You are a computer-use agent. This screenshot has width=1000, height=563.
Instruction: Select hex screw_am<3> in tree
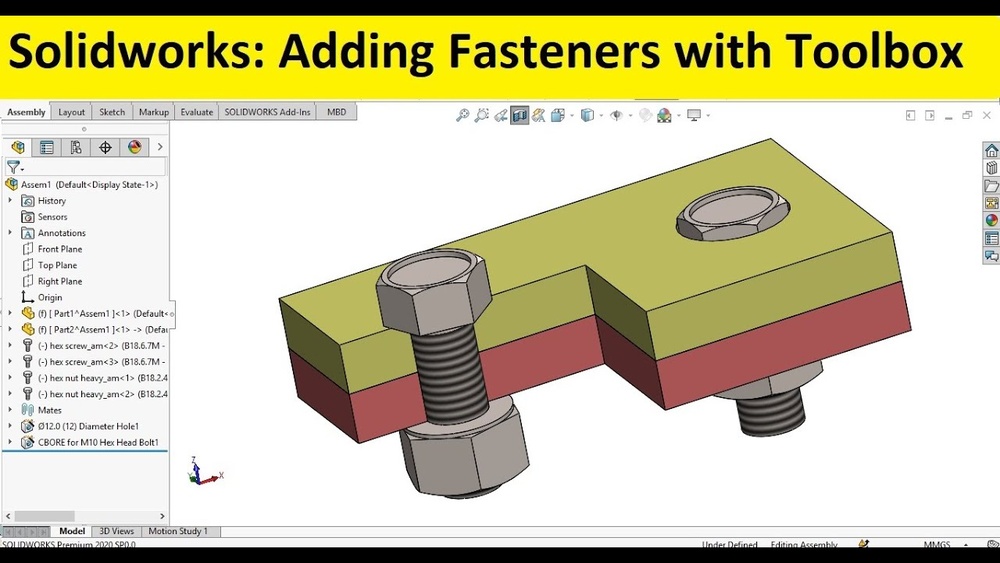point(94,362)
